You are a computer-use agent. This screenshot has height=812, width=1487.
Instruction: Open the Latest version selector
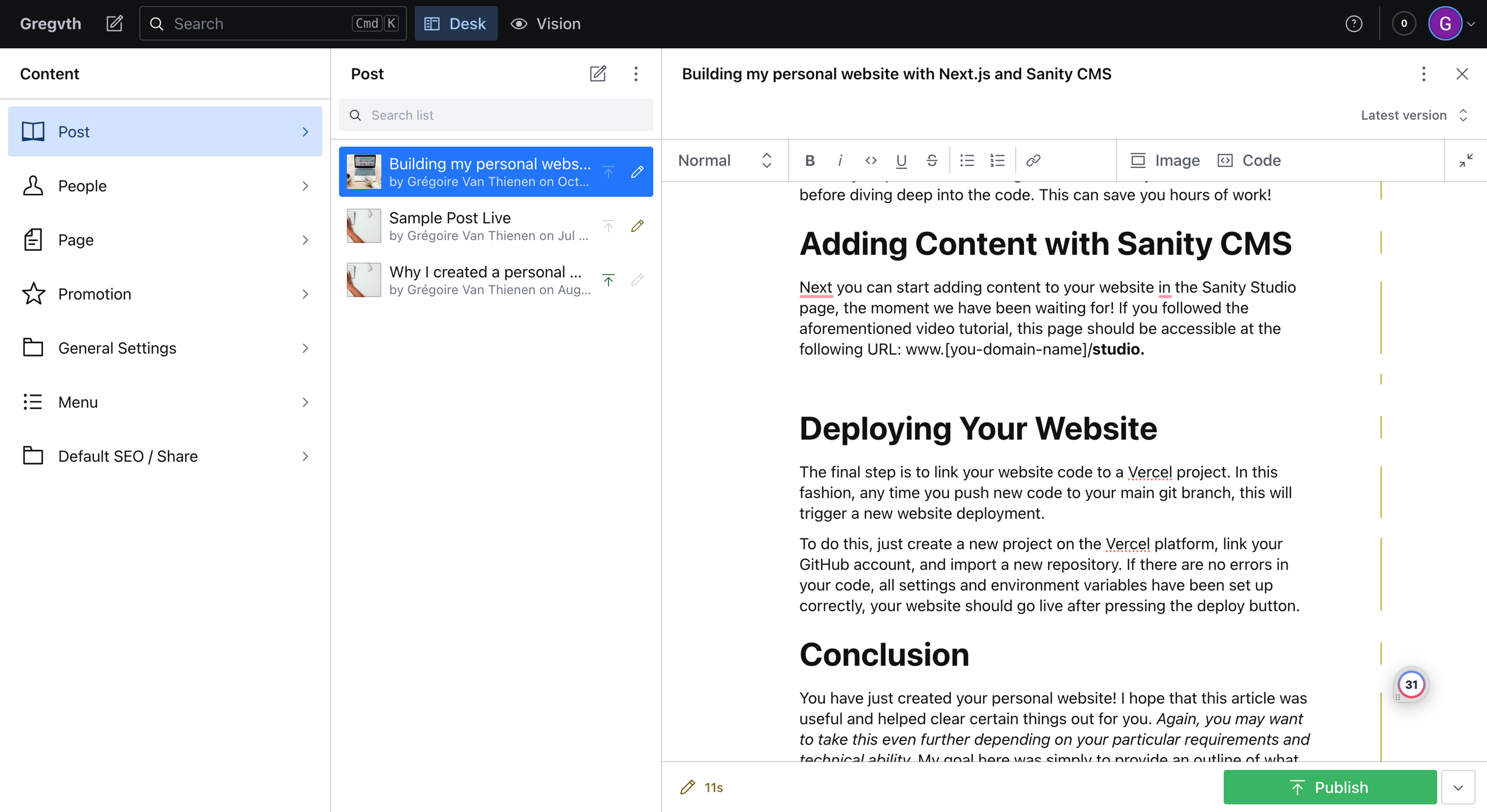point(1413,115)
